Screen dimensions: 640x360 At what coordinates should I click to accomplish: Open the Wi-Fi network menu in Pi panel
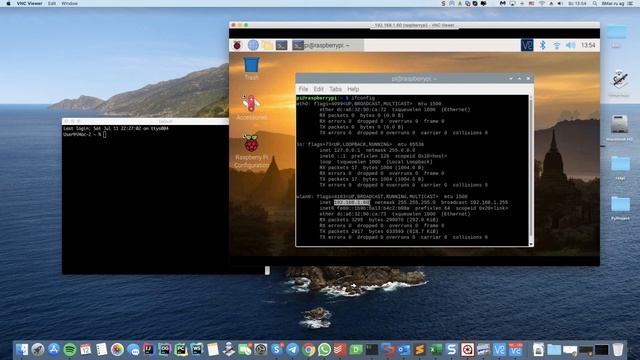556,45
